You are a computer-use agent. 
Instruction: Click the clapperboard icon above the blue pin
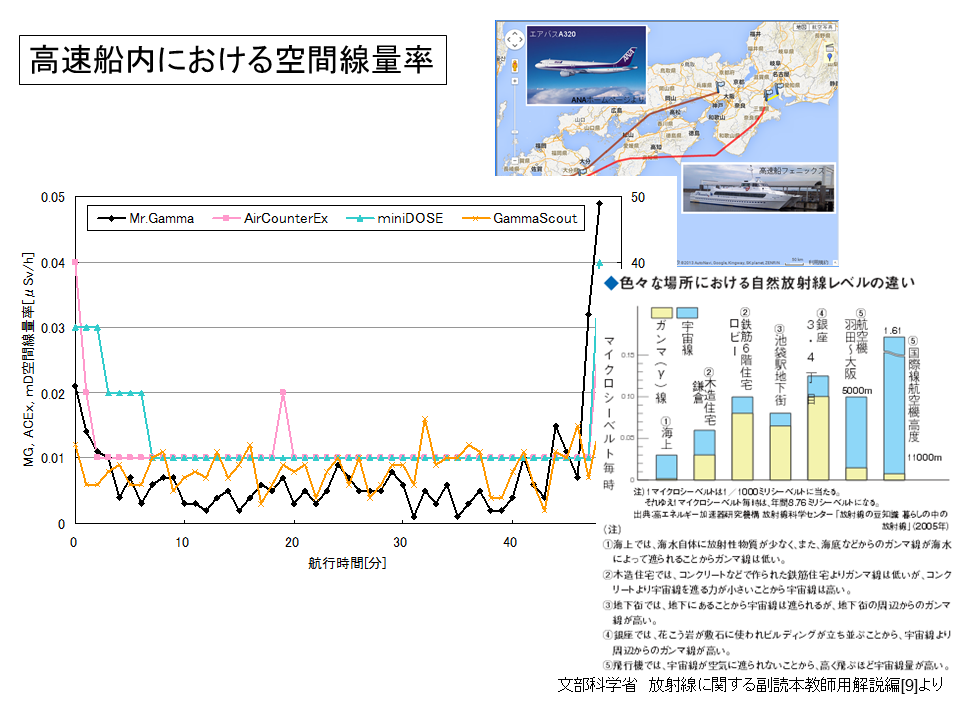click(830, 47)
